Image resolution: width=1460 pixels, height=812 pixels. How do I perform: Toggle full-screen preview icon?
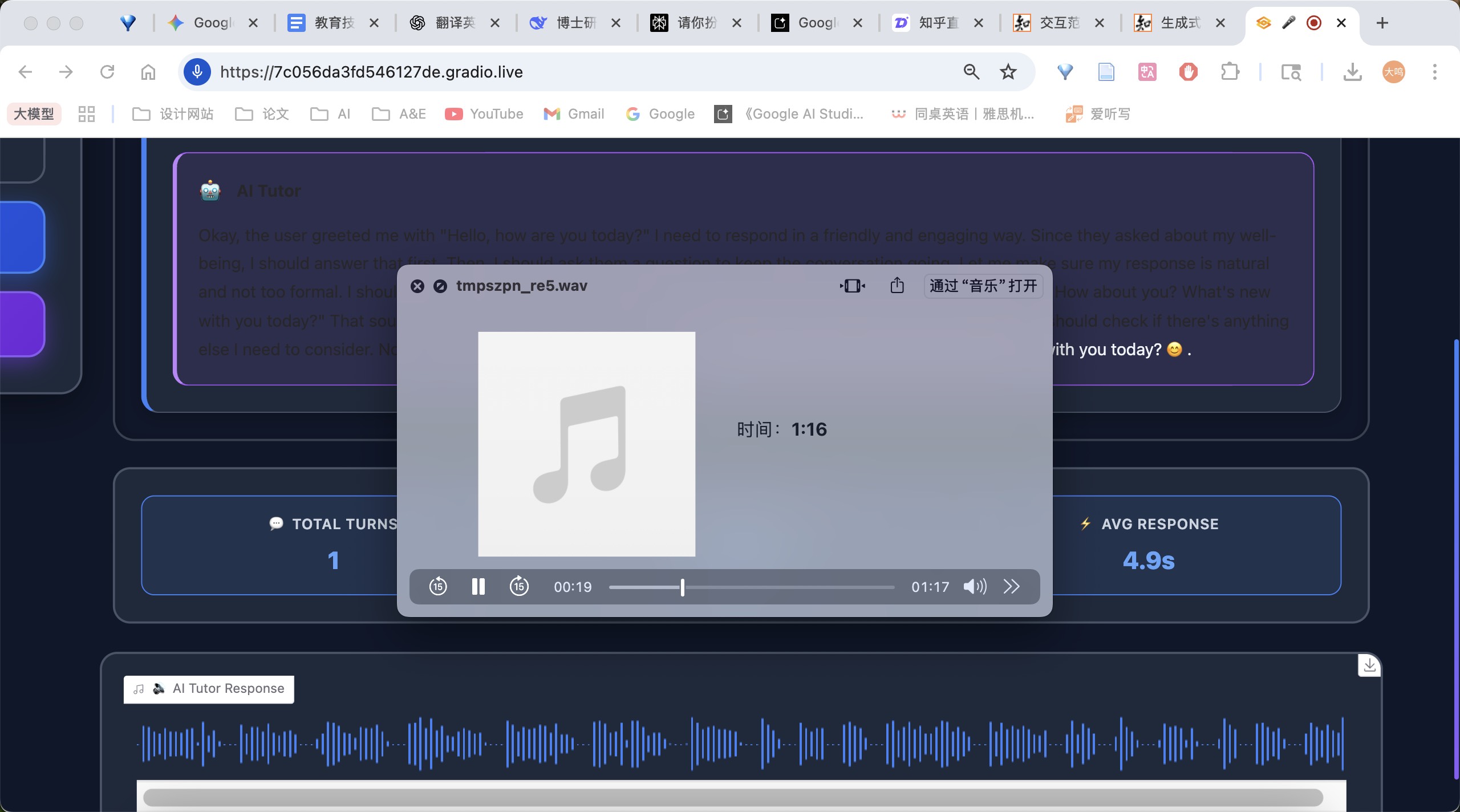click(x=852, y=286)
